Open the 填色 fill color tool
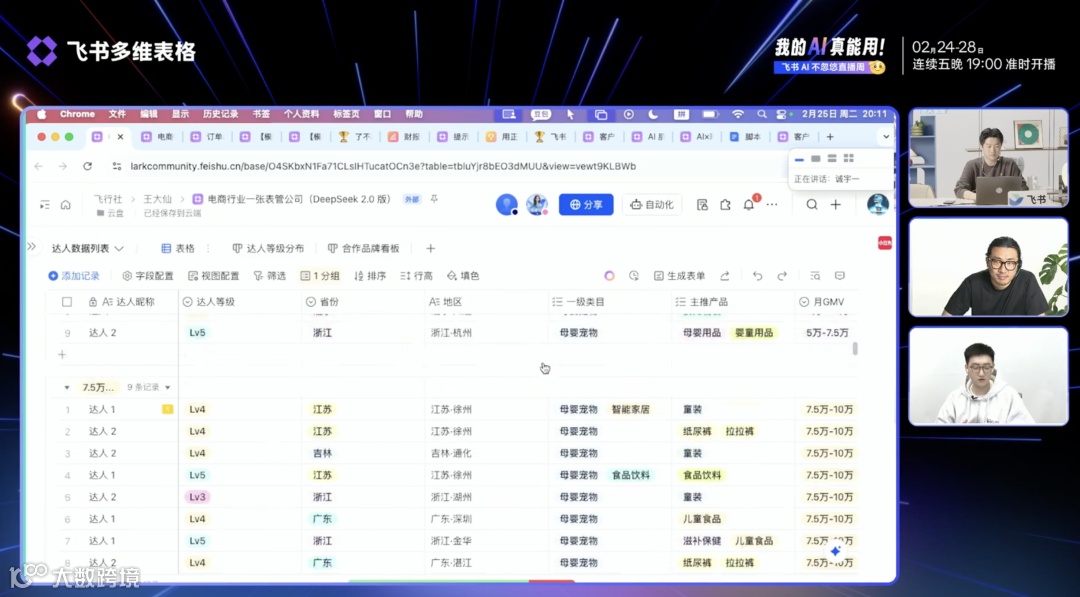The image size is (1080, 597). click(x=463, y=275)
